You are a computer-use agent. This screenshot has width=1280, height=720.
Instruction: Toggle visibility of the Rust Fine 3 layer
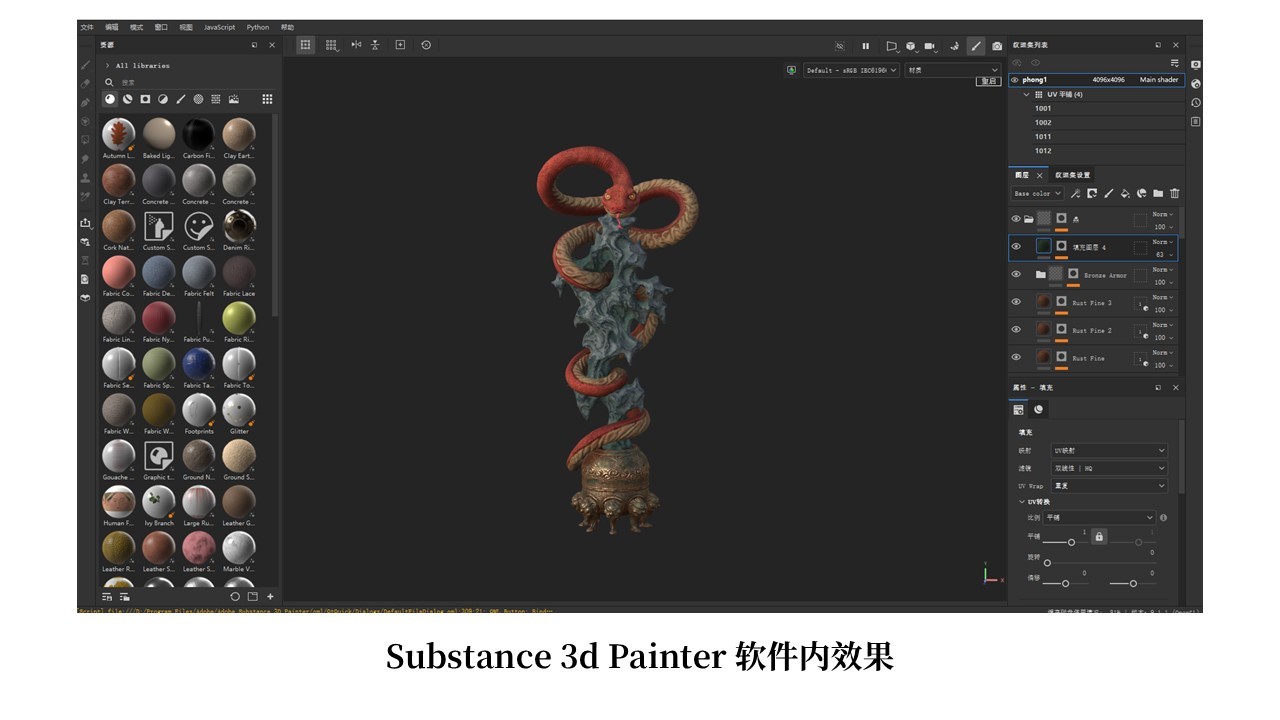tap(1017, 303)
